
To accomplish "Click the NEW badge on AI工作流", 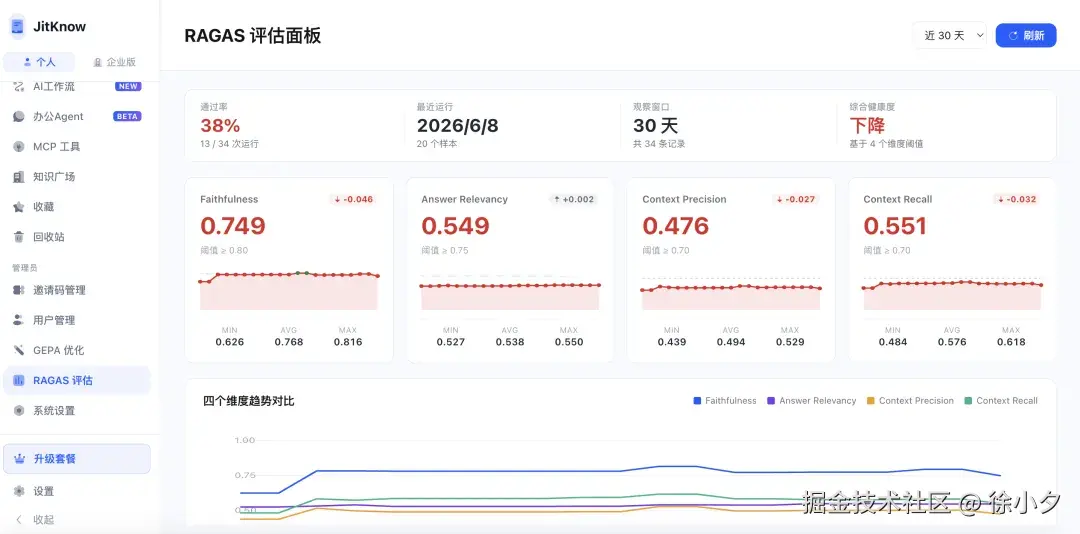I will click(x=128, y=87).
